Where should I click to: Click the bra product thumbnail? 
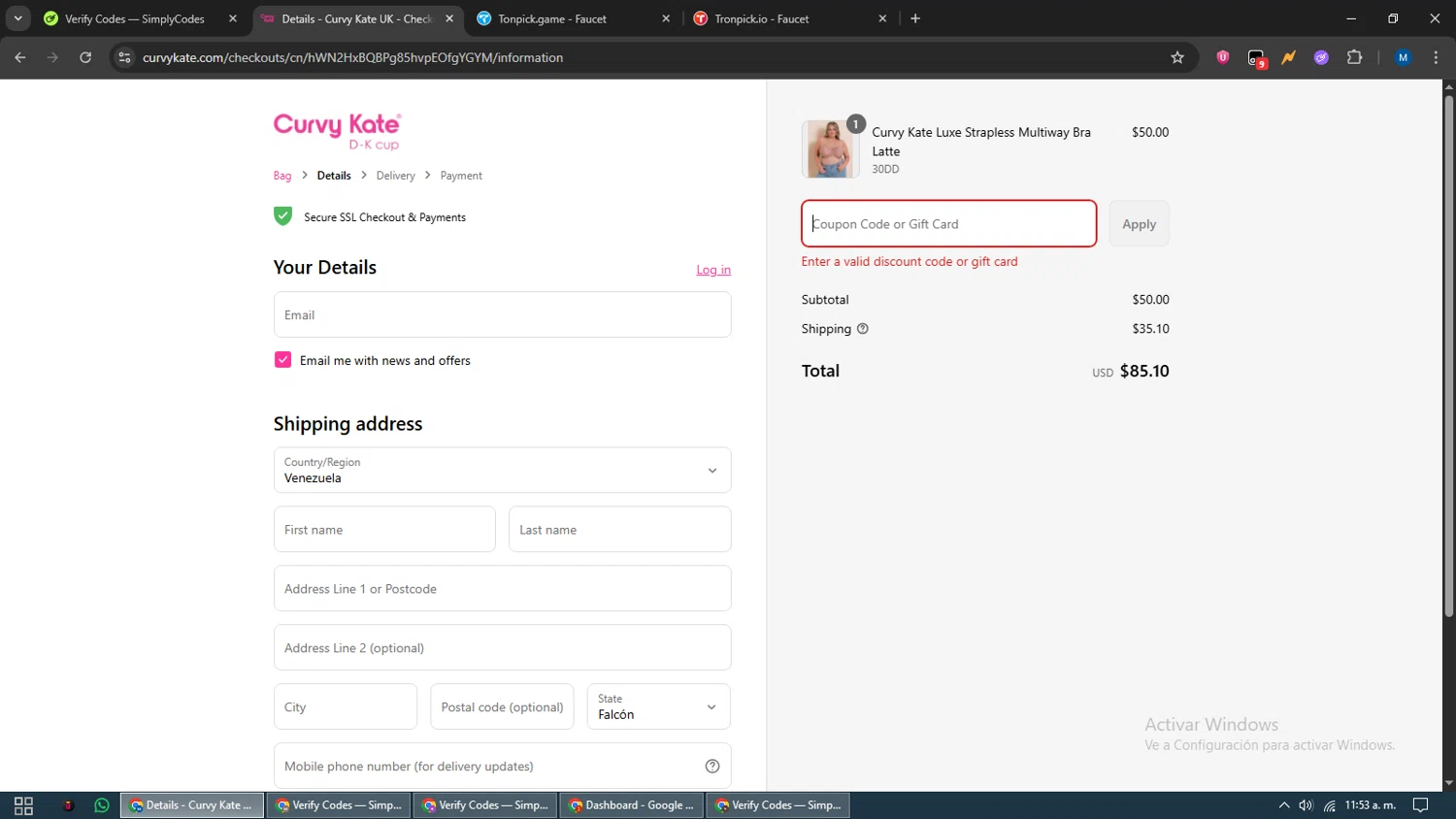click(831, 149)
